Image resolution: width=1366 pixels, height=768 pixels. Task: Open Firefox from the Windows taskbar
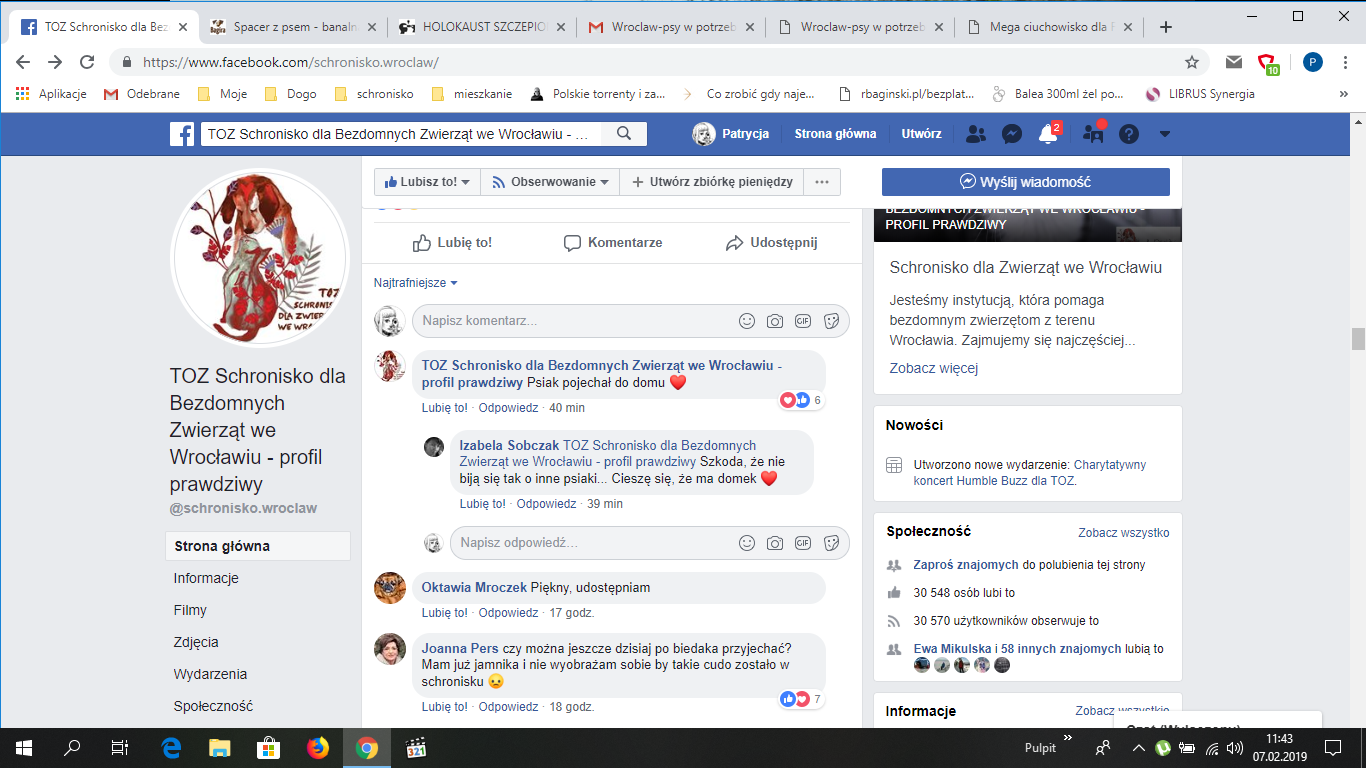coord(317,748)
